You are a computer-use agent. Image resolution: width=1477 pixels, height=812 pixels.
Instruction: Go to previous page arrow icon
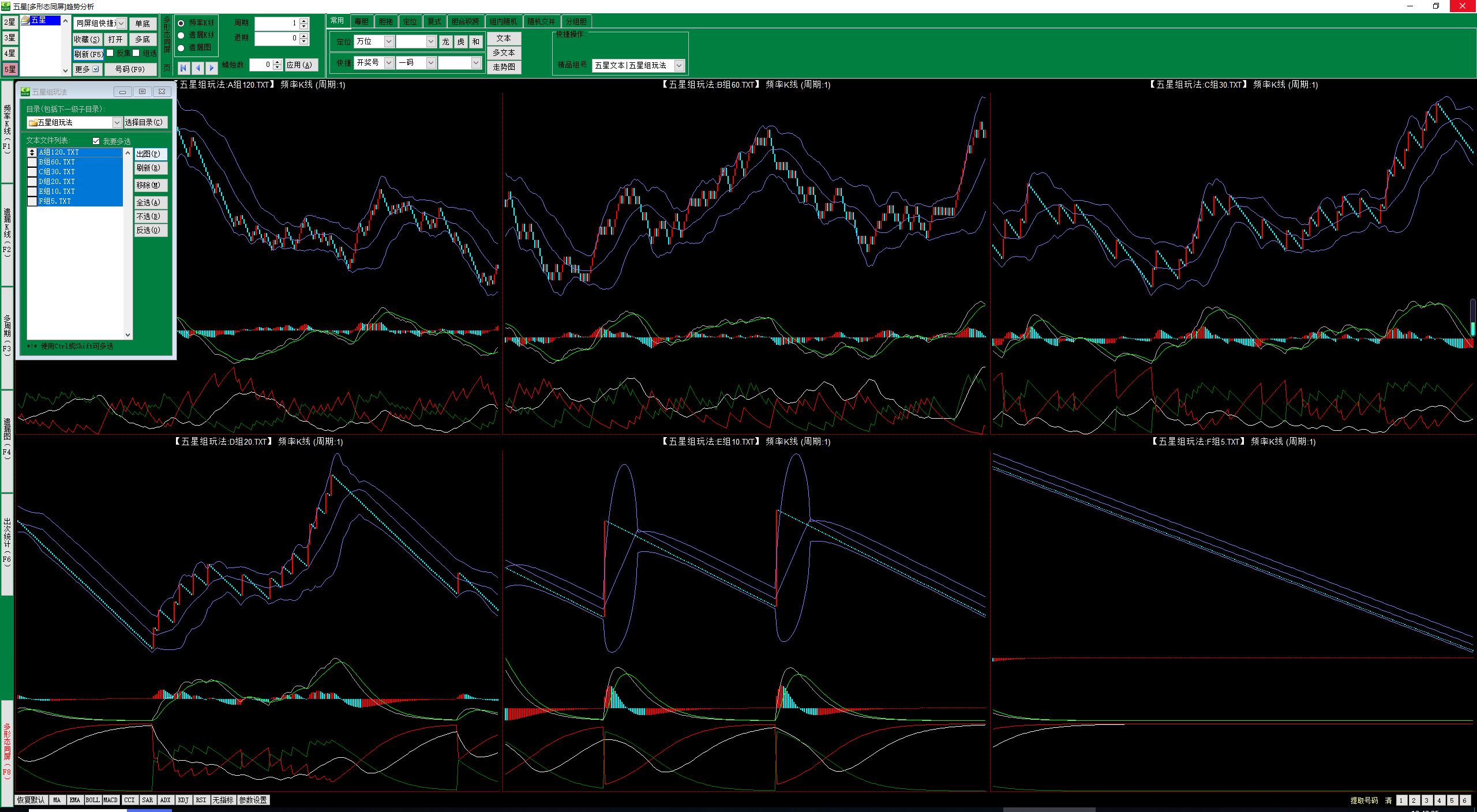point(198,67)
